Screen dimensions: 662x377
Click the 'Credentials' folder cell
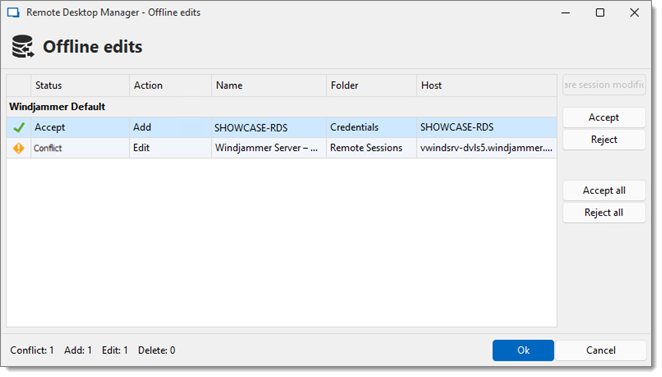pyautogui.click(x=371, y=127)
